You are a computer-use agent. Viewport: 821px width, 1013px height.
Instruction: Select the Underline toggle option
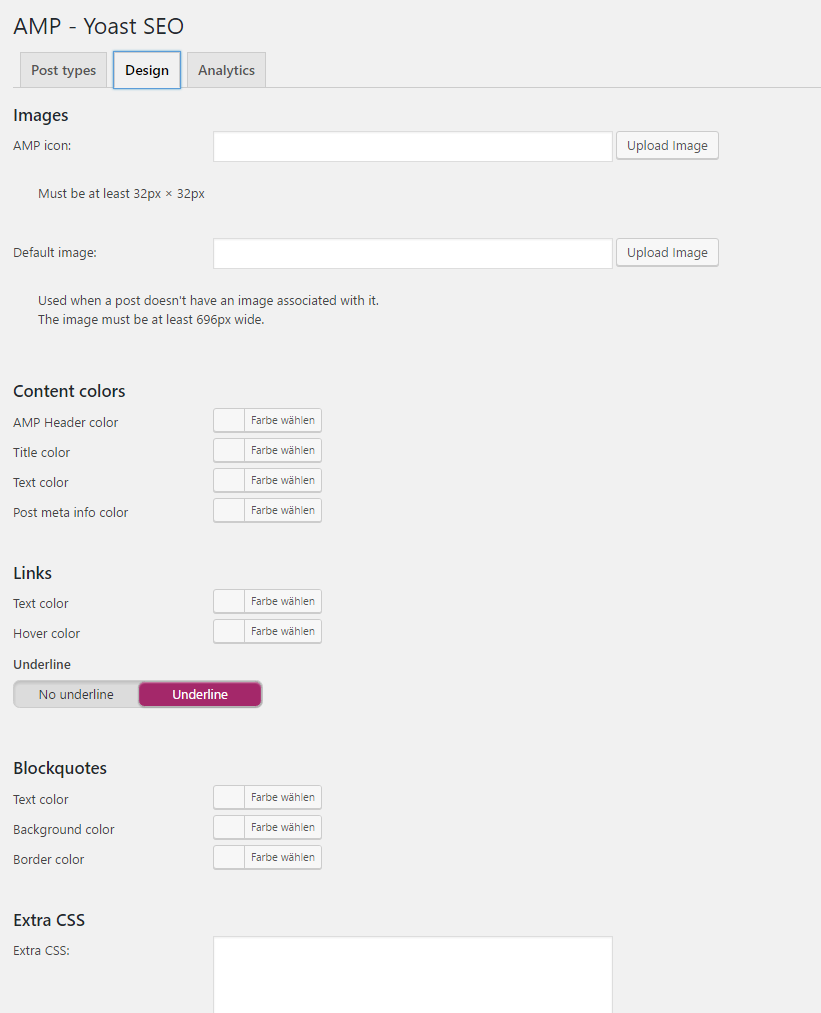tap(200, 695)
